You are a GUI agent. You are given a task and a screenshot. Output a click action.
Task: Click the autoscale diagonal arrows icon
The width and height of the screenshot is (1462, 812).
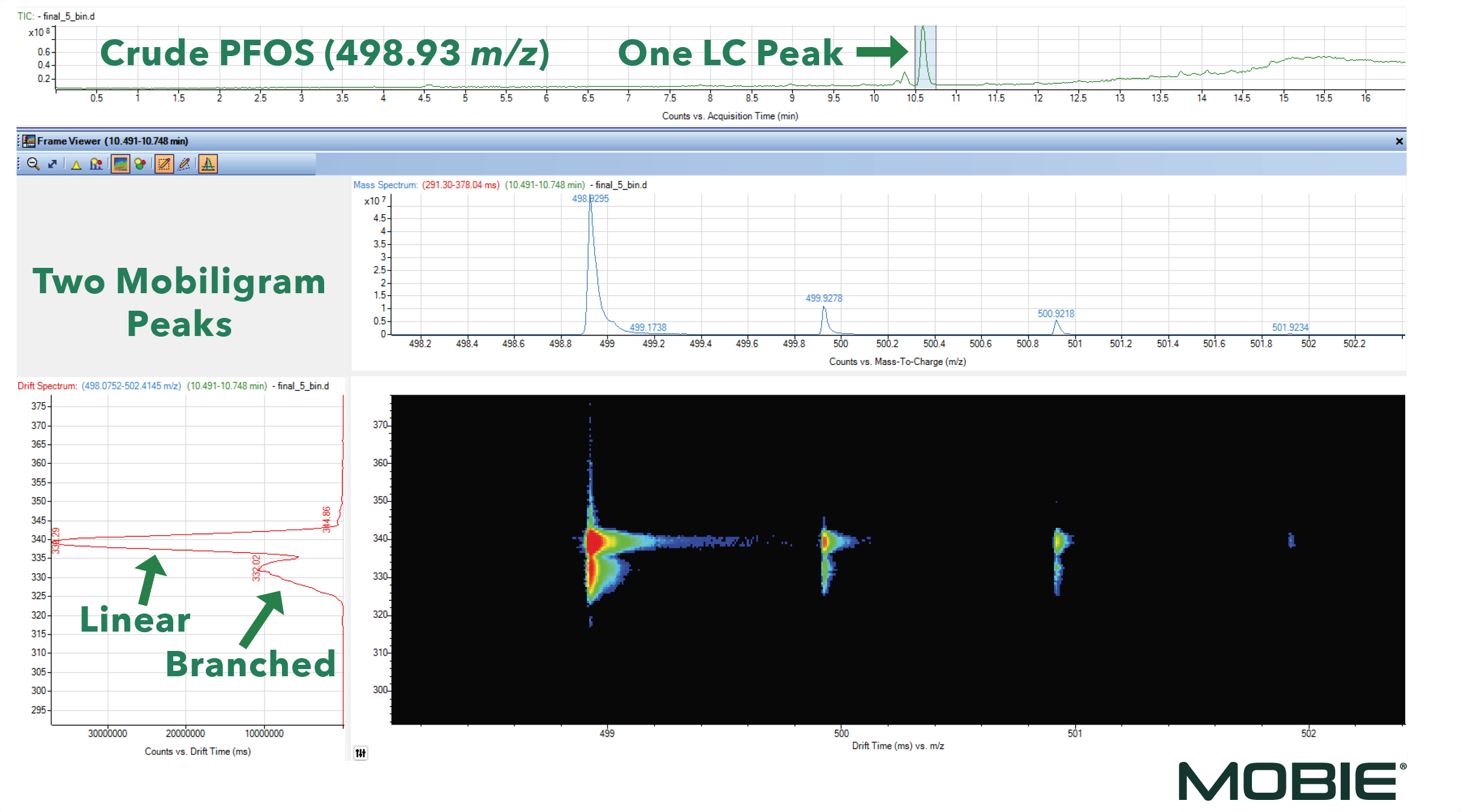pos(53,164)
